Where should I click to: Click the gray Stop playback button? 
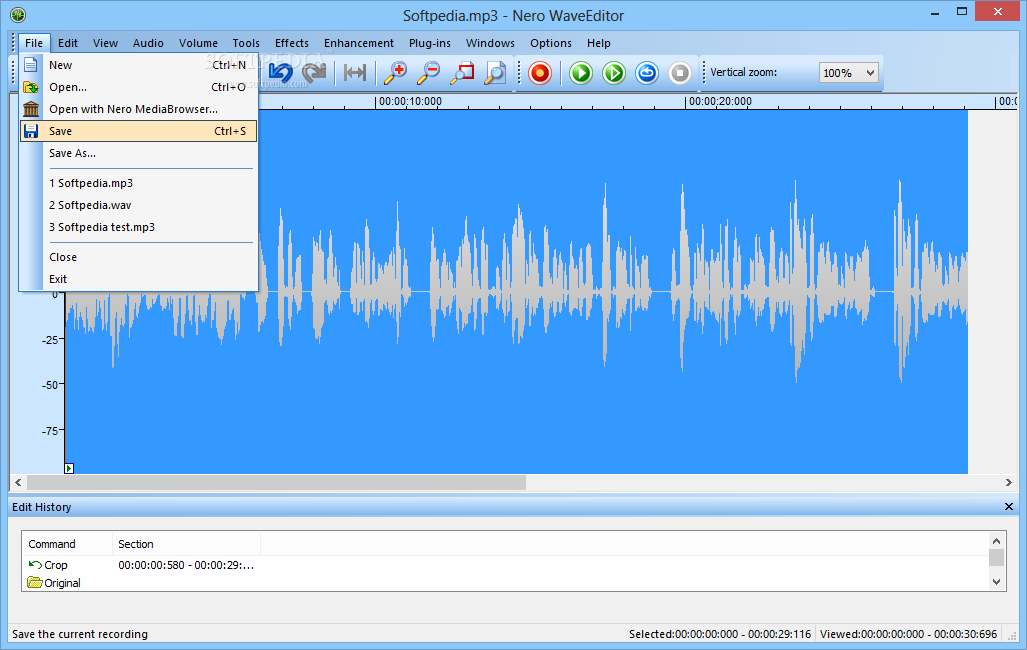coord(680,73)
